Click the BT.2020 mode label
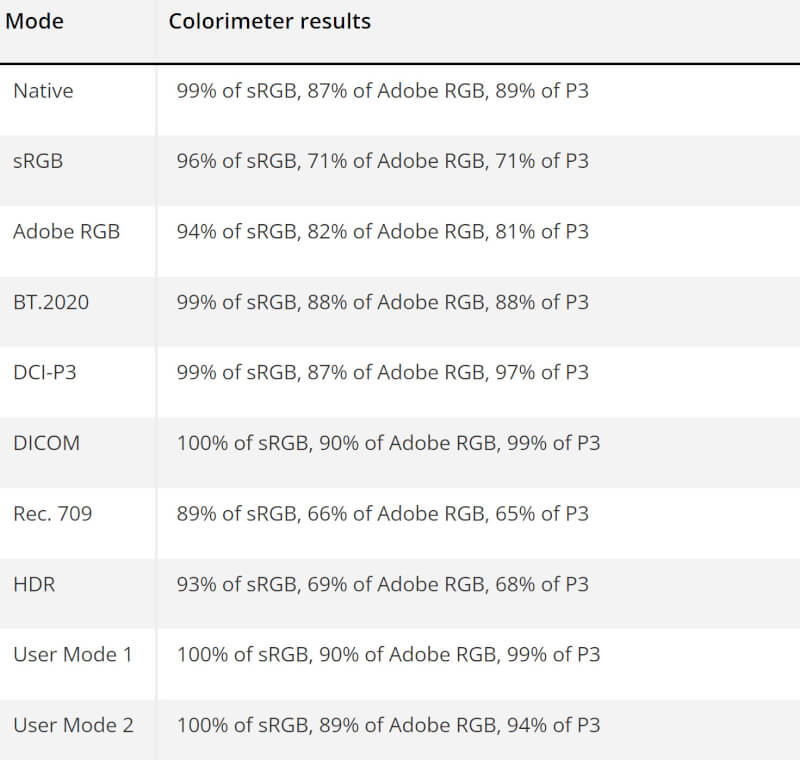 (x=51, y=302)
